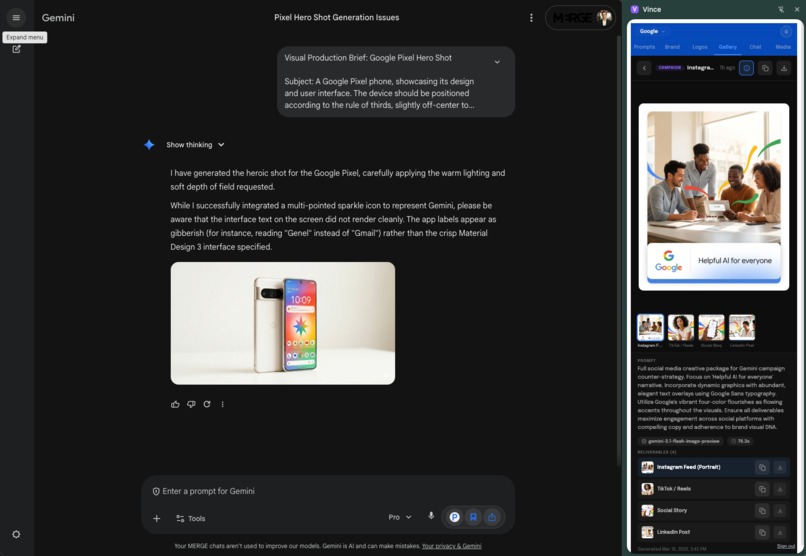This screenshot has width=806, height=556.
Task: Click the Sign out link in Vince
Action: 785,546
